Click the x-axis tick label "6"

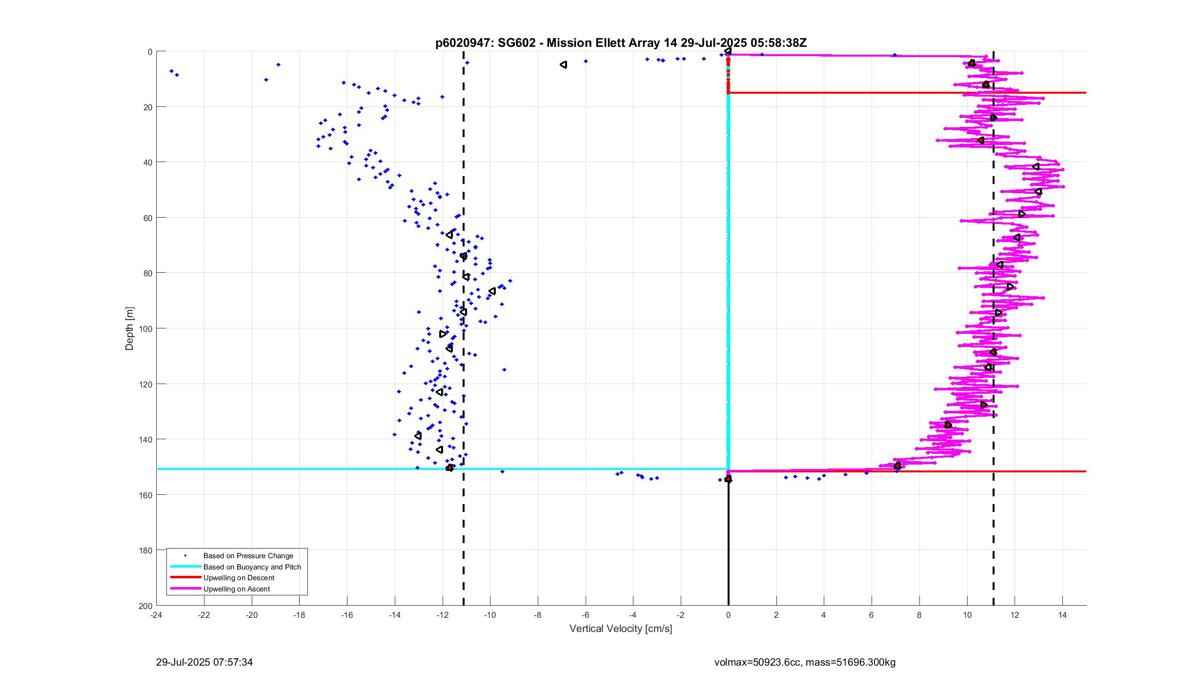872,615
